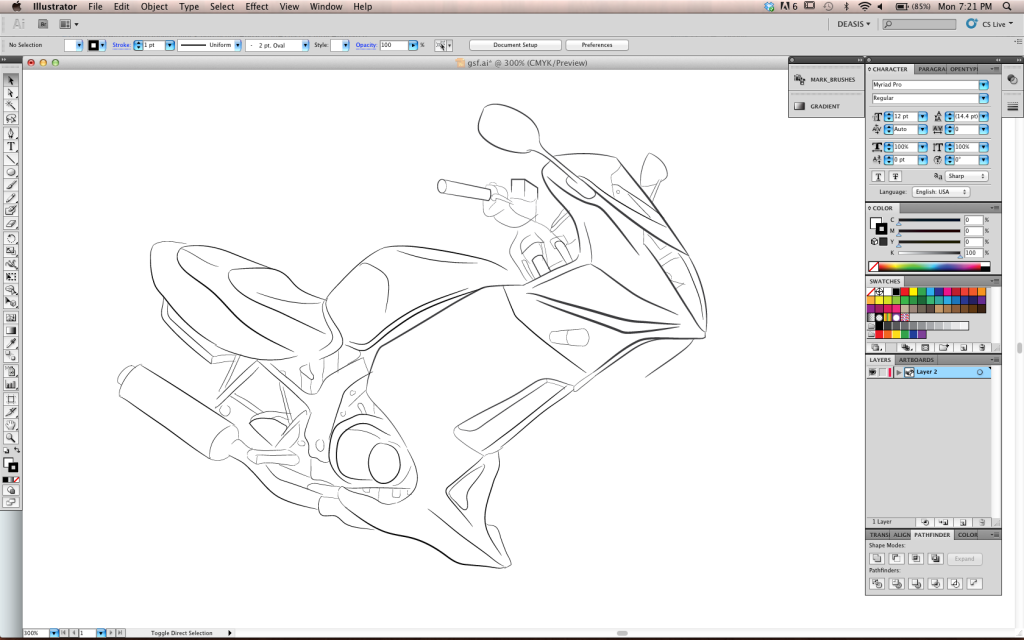
Task: Click the Unite shape mode icon
Action: [877, 558]
